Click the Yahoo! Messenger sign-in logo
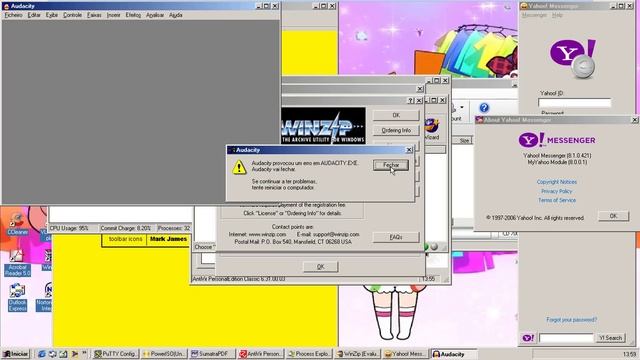This screenshot has height=360, width=640. [573, 59]
